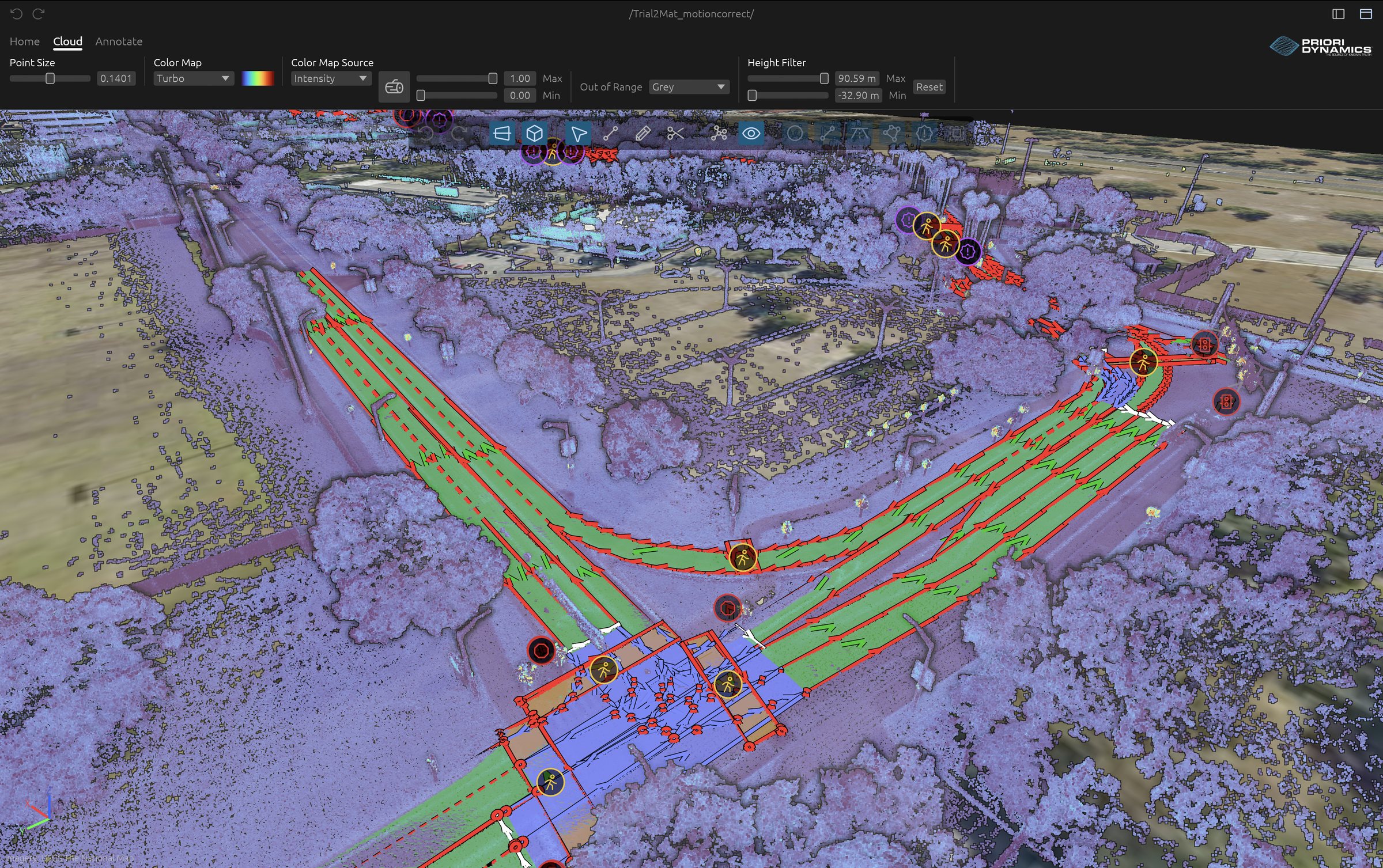Open the Turbo color map dropdown

pyautogui.click(x=194, y=78)
